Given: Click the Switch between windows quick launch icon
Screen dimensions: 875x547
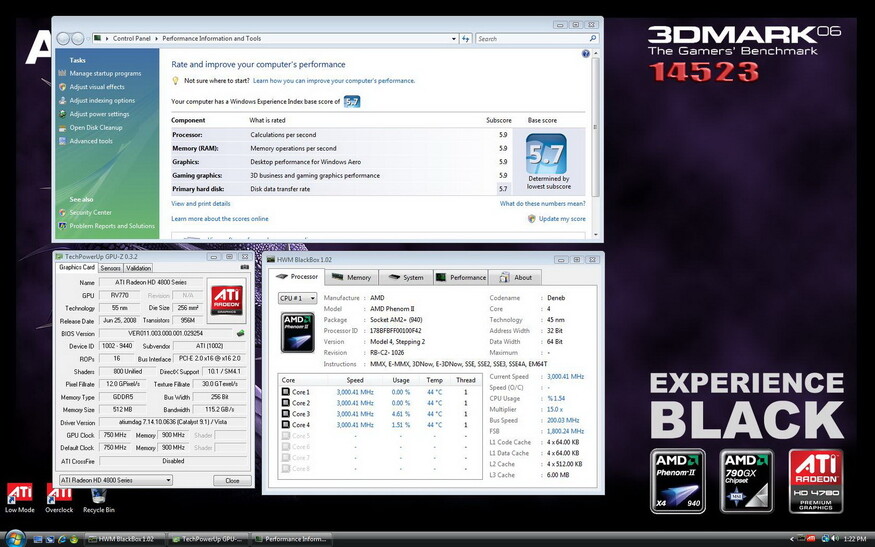Looking at the screenshot, I should pos(49,539).
